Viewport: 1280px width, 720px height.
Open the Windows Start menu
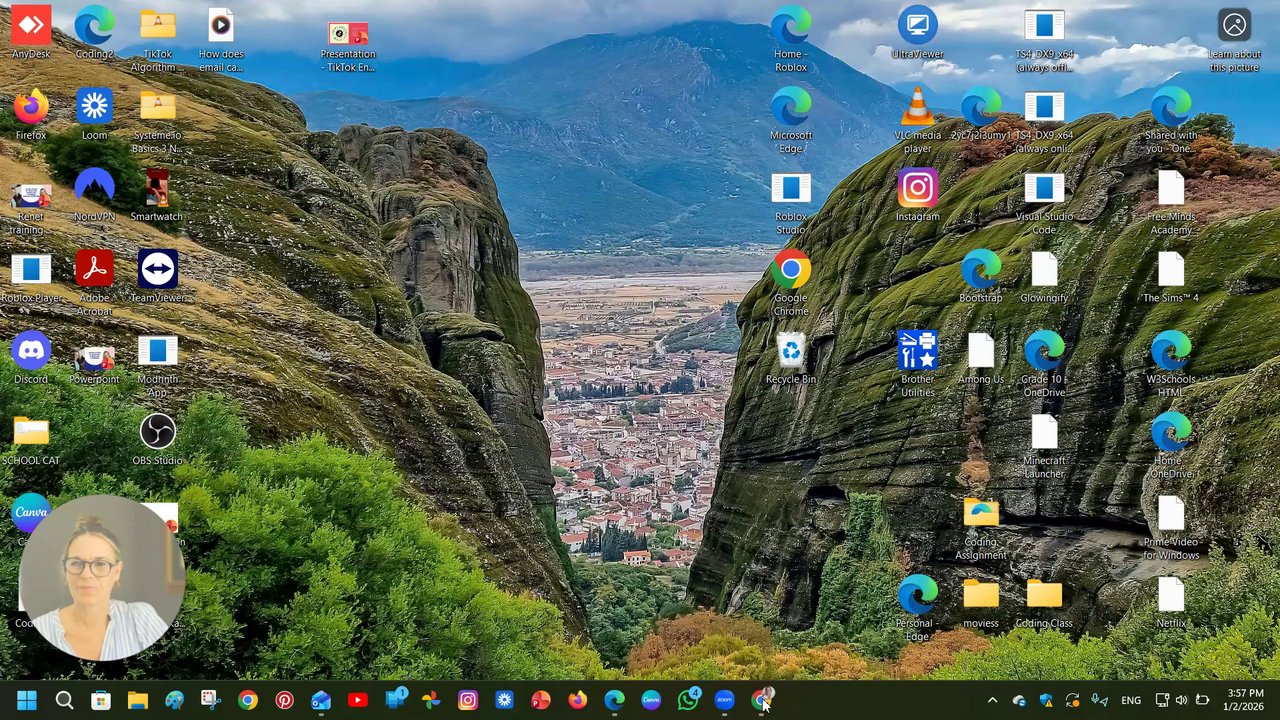[x=27, y=700]
